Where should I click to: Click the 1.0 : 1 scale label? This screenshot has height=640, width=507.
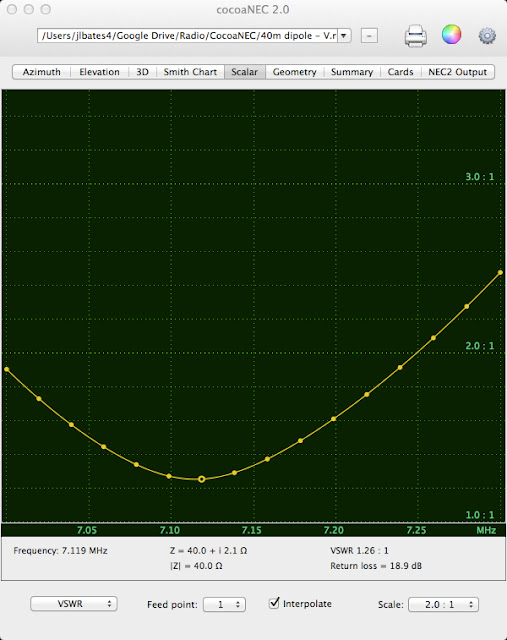tap(480, 515)
